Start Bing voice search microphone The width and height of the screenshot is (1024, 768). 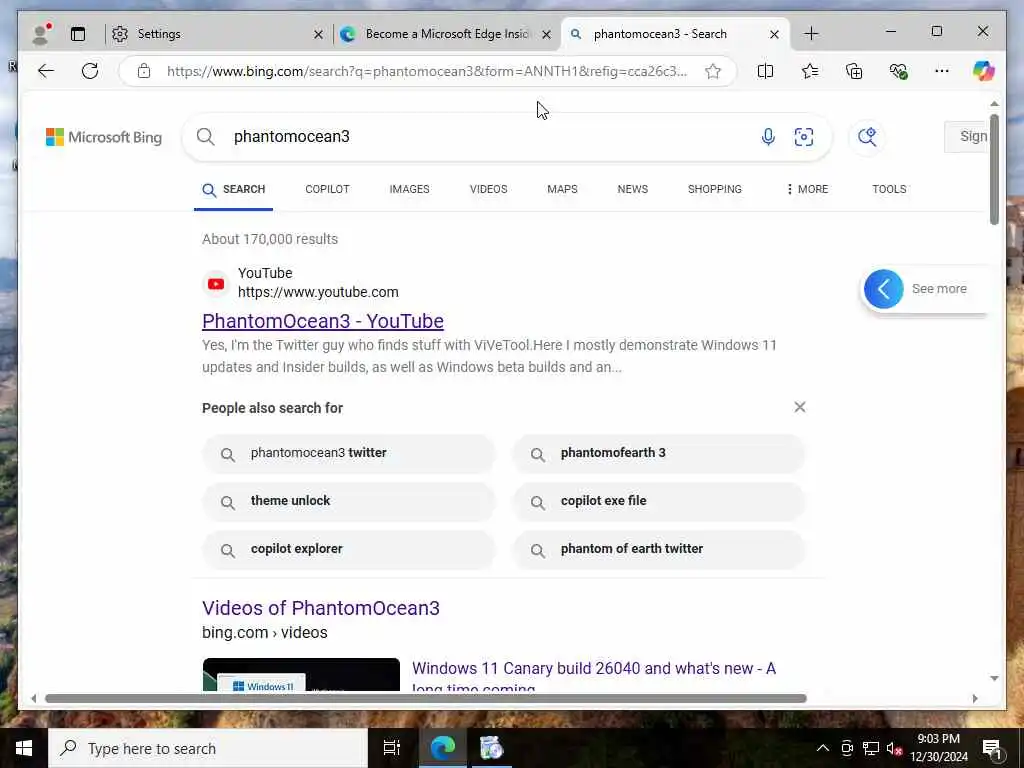tap(768, 136)
